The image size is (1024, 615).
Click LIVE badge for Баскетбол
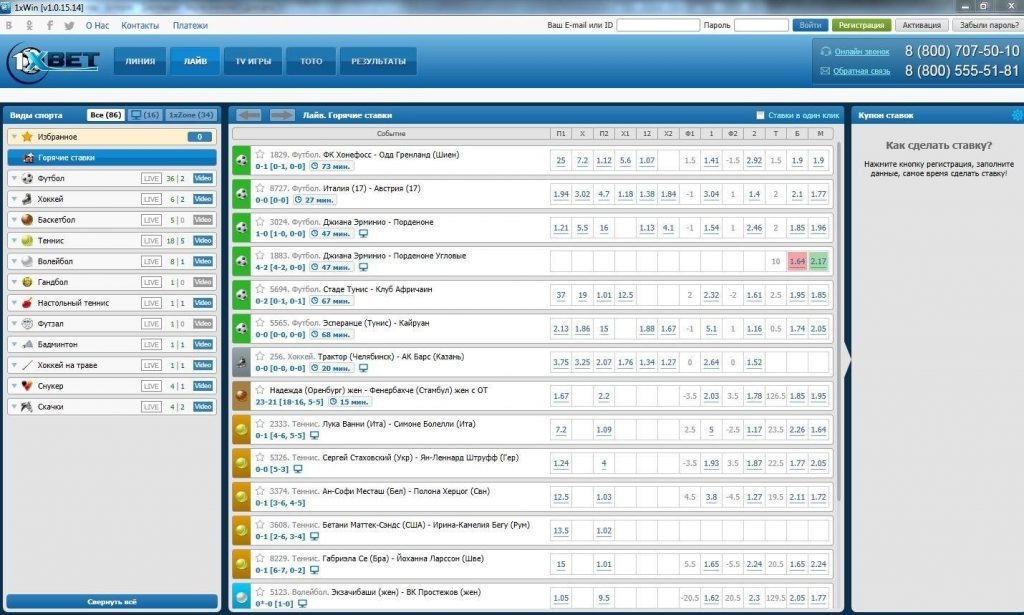tap(152, 220)
